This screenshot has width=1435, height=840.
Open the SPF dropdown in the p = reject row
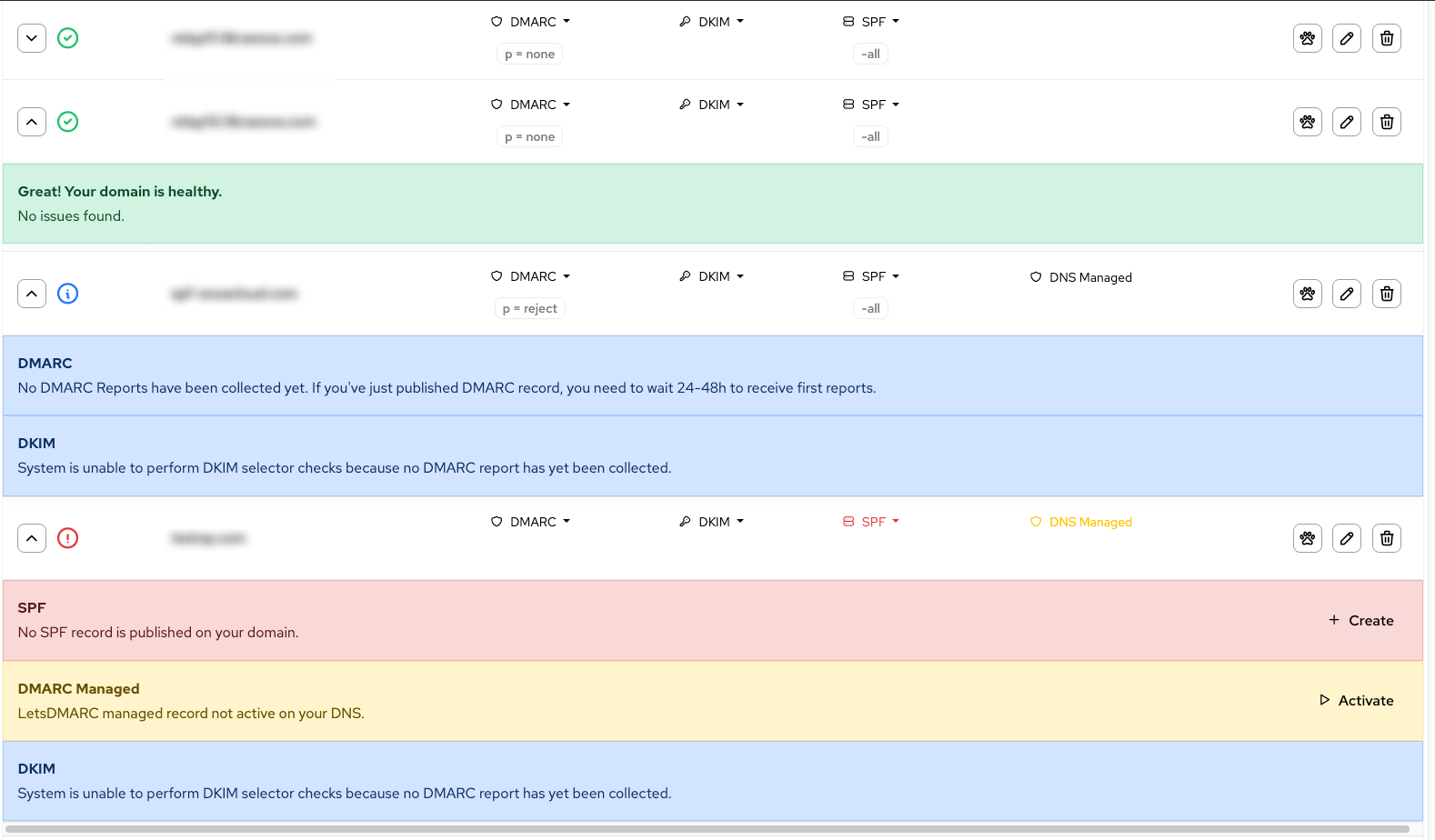(871, 276)
